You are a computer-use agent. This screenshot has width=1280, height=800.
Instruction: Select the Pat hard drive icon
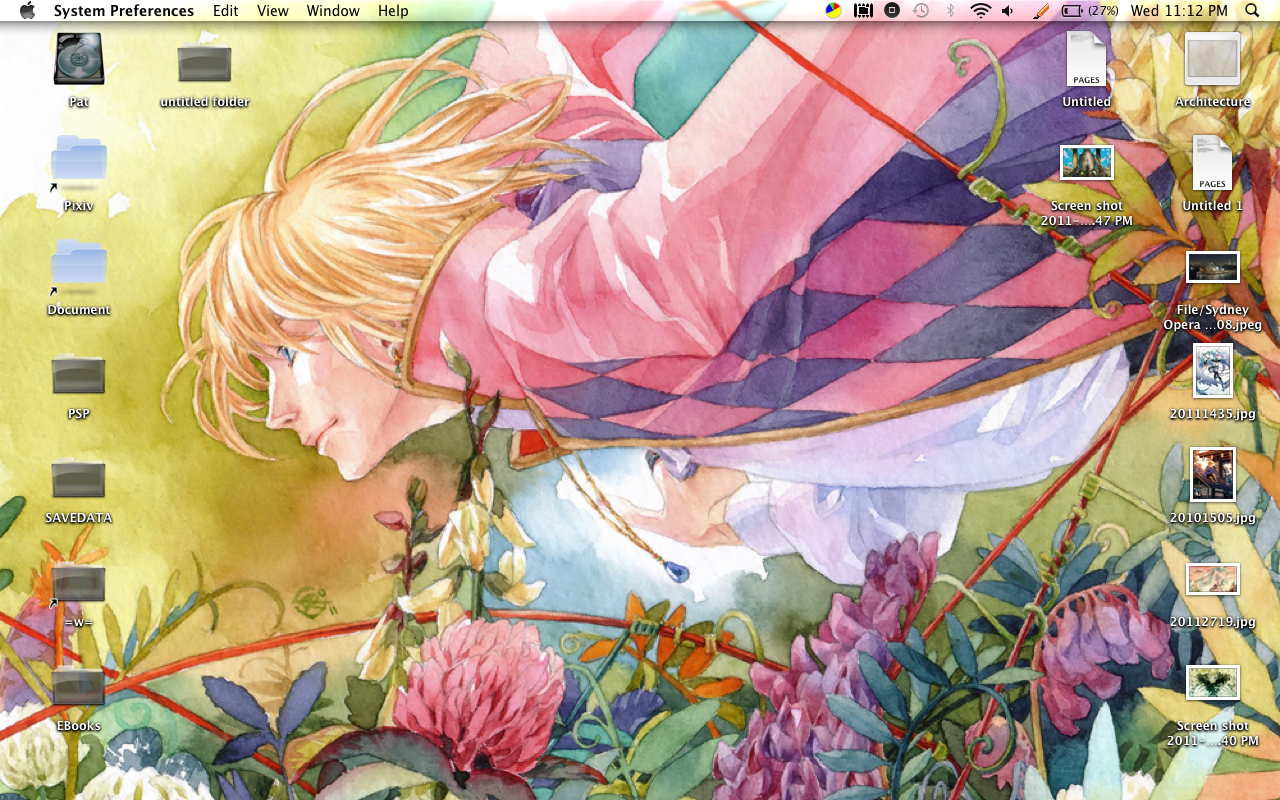(79, 59)
